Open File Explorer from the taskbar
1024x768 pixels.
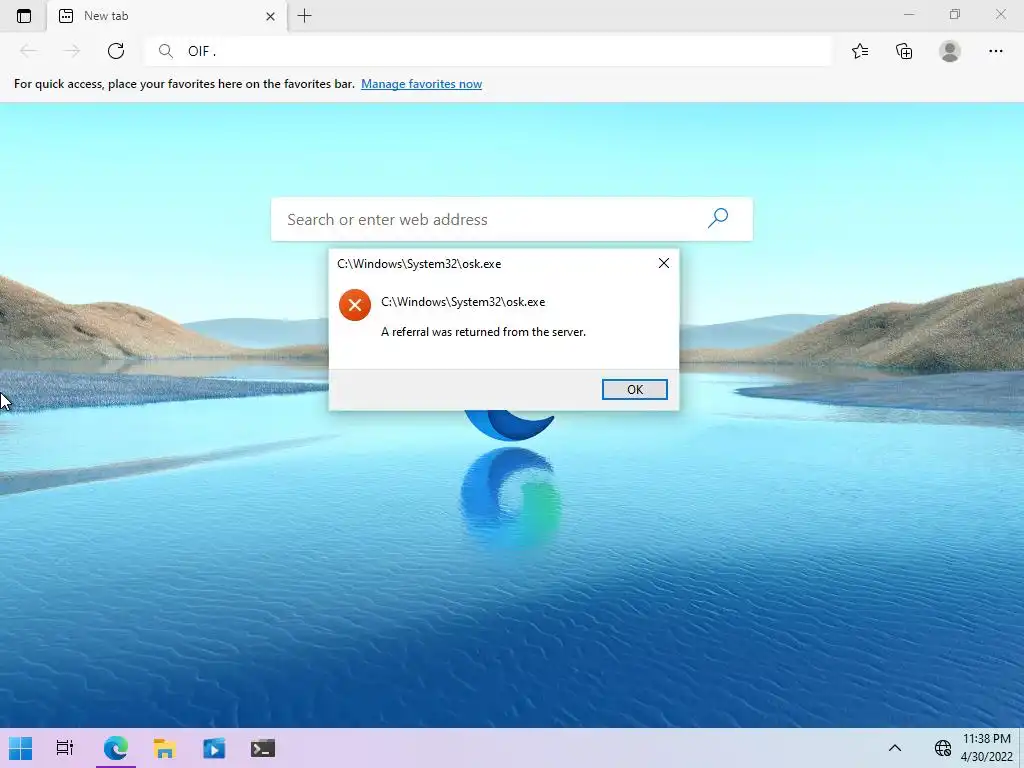[165, 748]
